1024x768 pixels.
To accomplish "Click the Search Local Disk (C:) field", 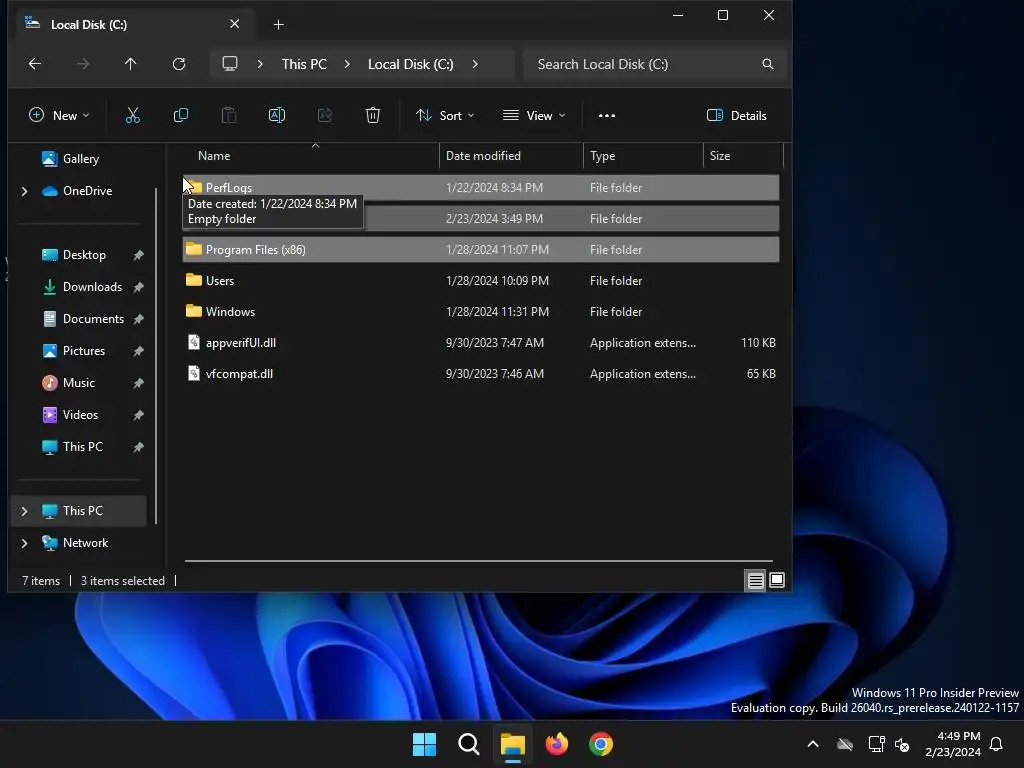I will point(653,64).
